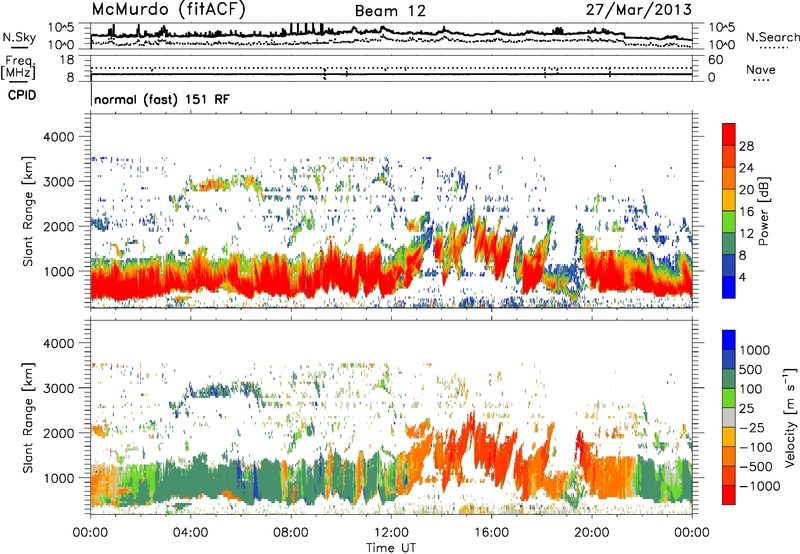
Task: Click the "Velocity [m s-1]" color bar title
Action: tap(790, 417)
